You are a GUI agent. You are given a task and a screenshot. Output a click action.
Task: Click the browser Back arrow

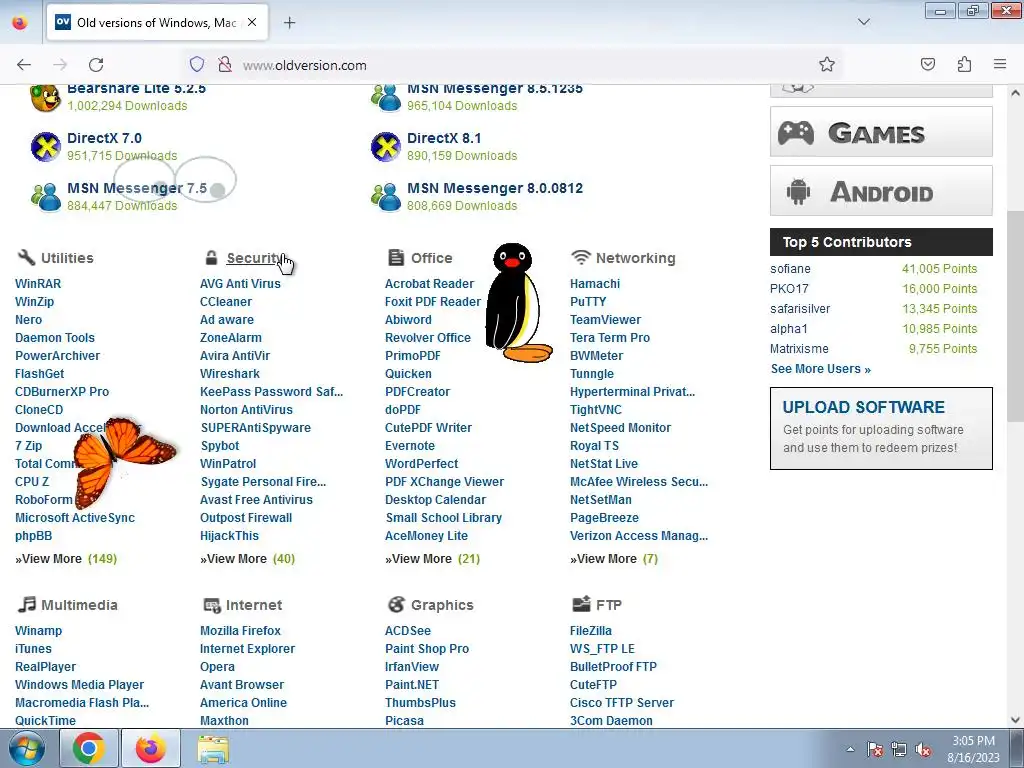point(24,65)
